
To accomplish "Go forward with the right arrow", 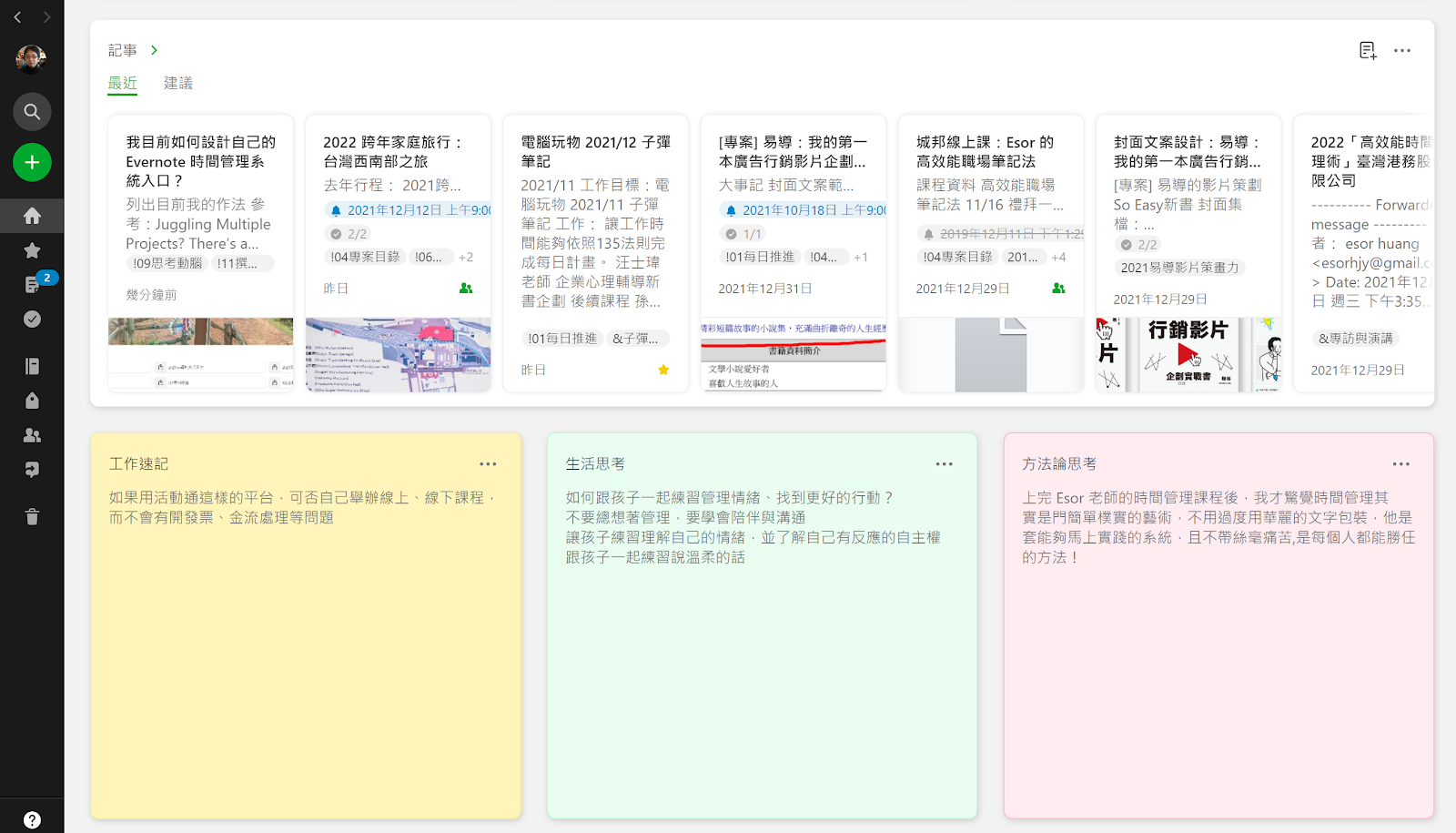I will pyautogui.click(x=46, y=17).
